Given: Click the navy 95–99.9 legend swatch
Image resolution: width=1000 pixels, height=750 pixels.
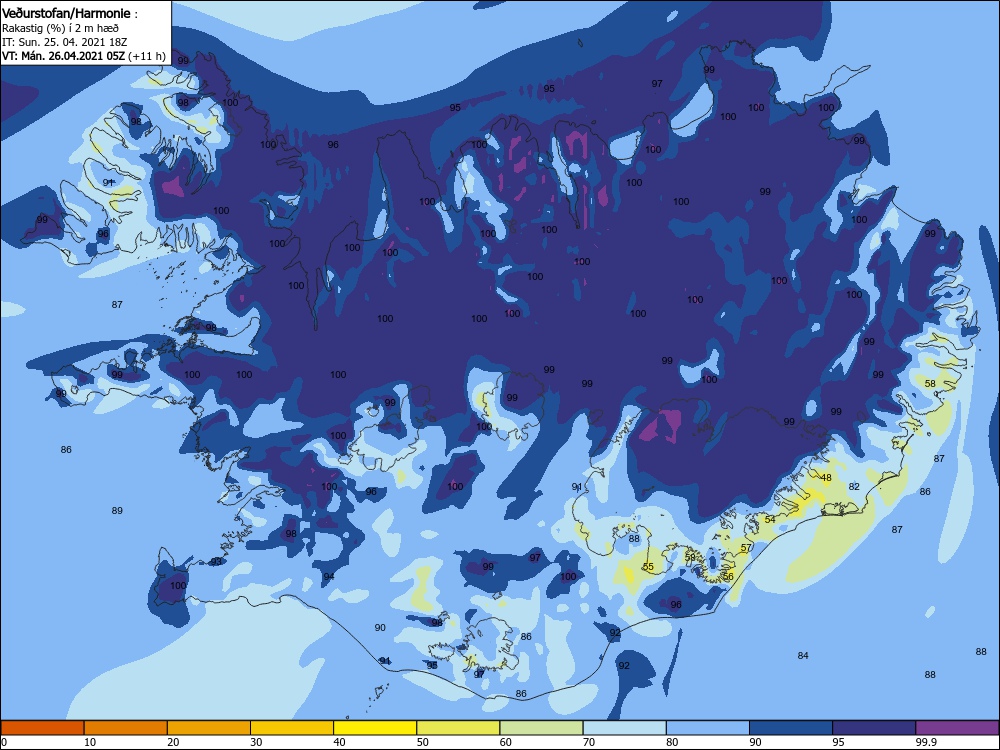Looking at the screenshot, I should 874,728.
